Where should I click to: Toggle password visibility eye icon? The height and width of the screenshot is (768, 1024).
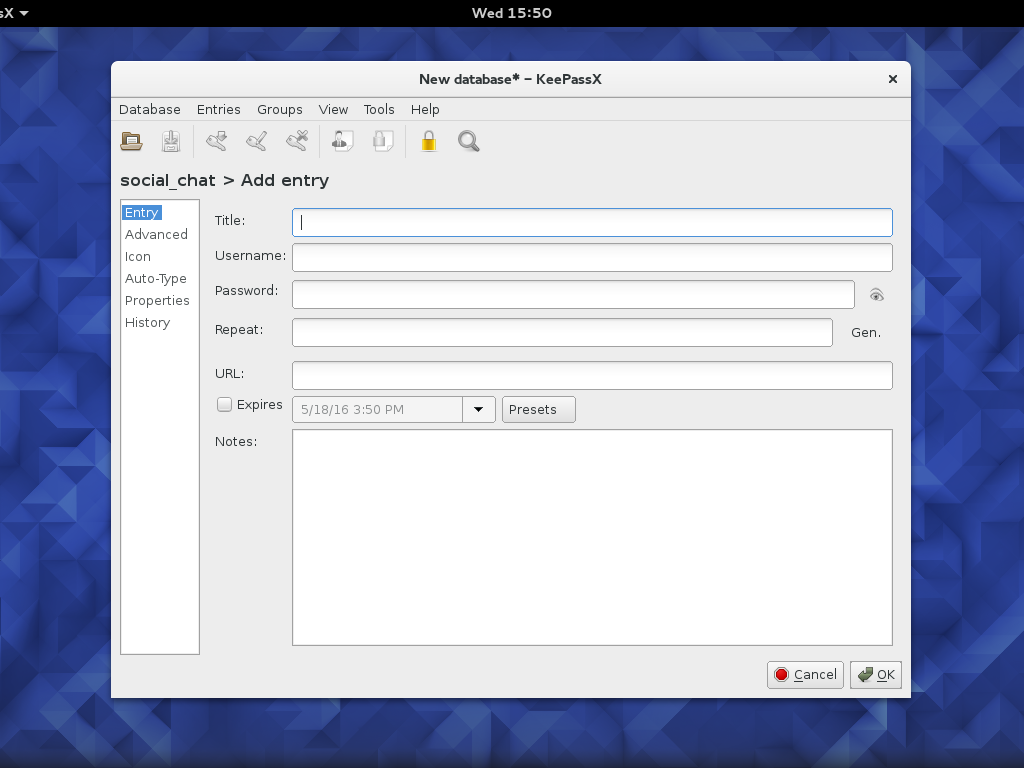876,295
